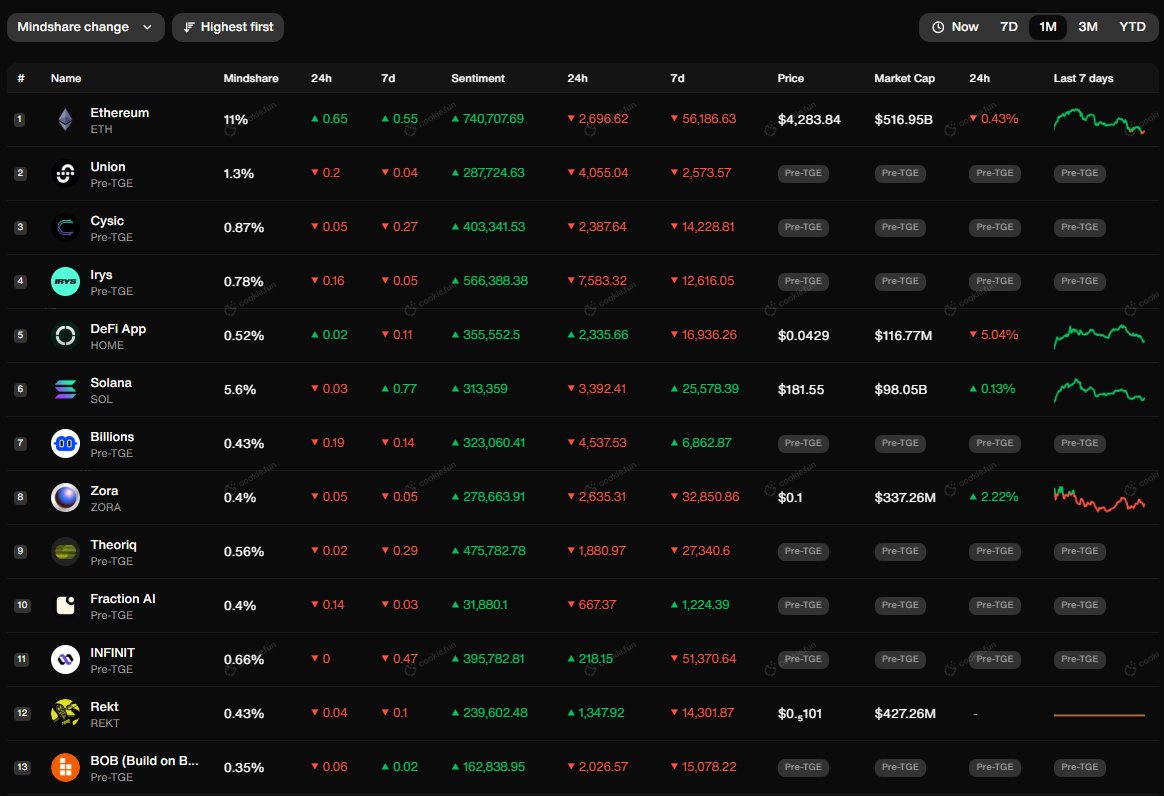Click the Theoriq project icon

[64, 551]
